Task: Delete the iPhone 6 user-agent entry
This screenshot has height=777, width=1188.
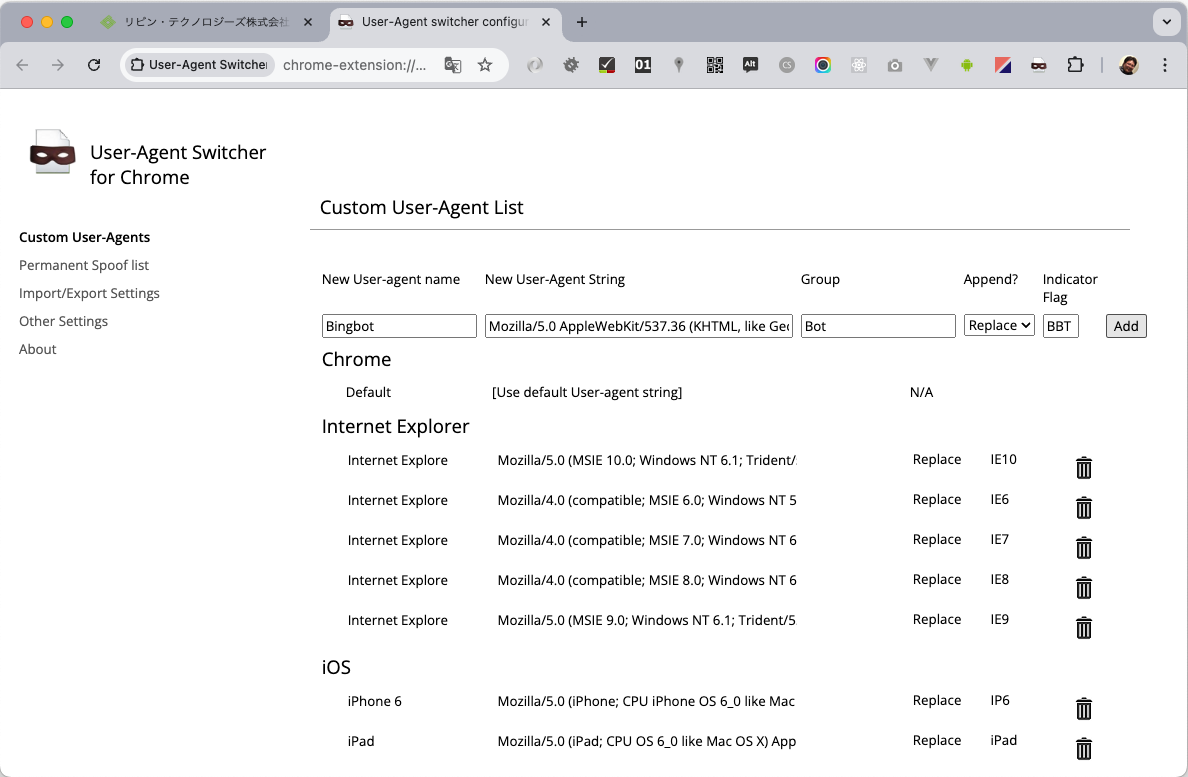Action: (x=1083, y=708)
